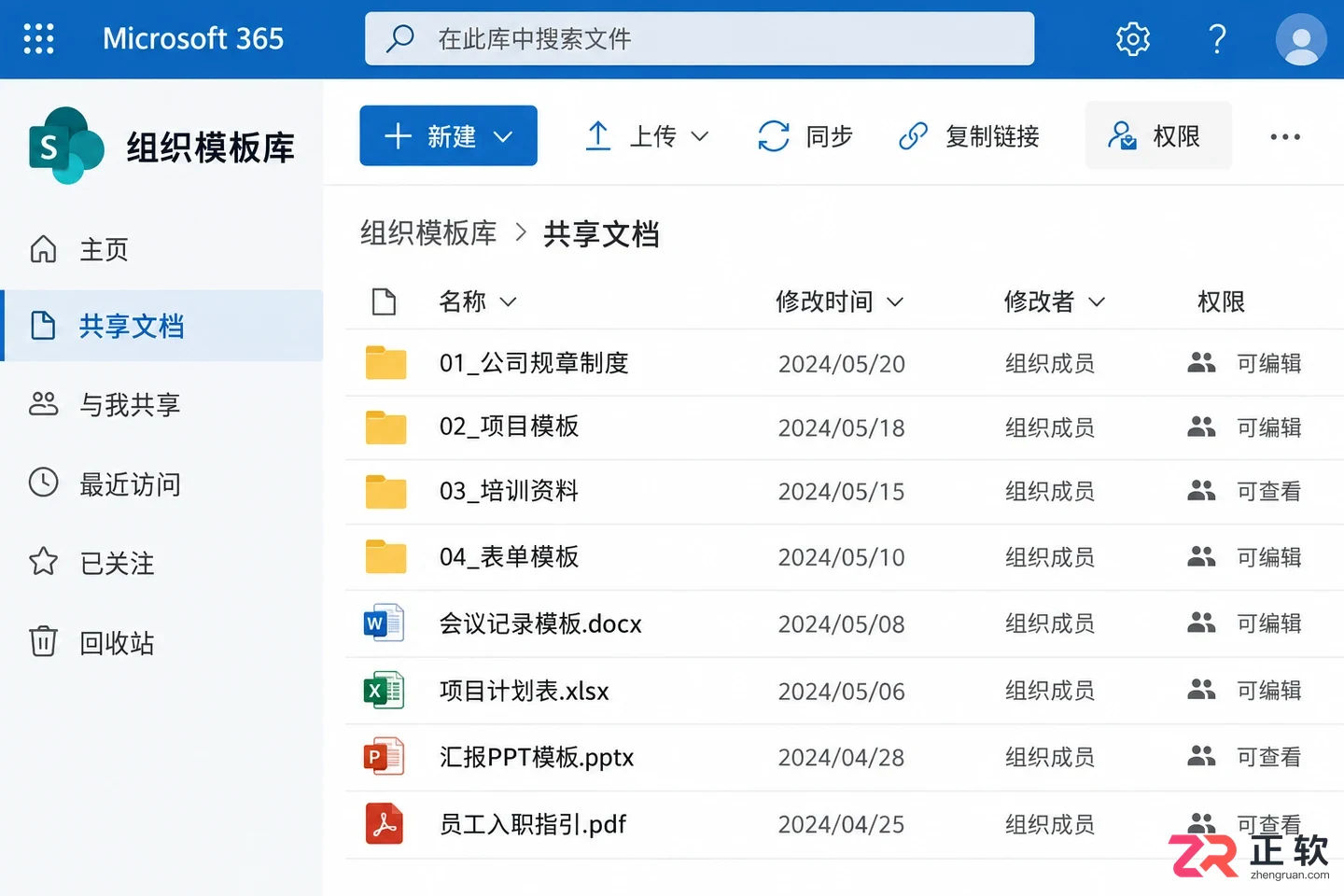The image size is (1344, 896).
Task: Expand the 新建 dropdown chevron
Action: coord(503,137)
